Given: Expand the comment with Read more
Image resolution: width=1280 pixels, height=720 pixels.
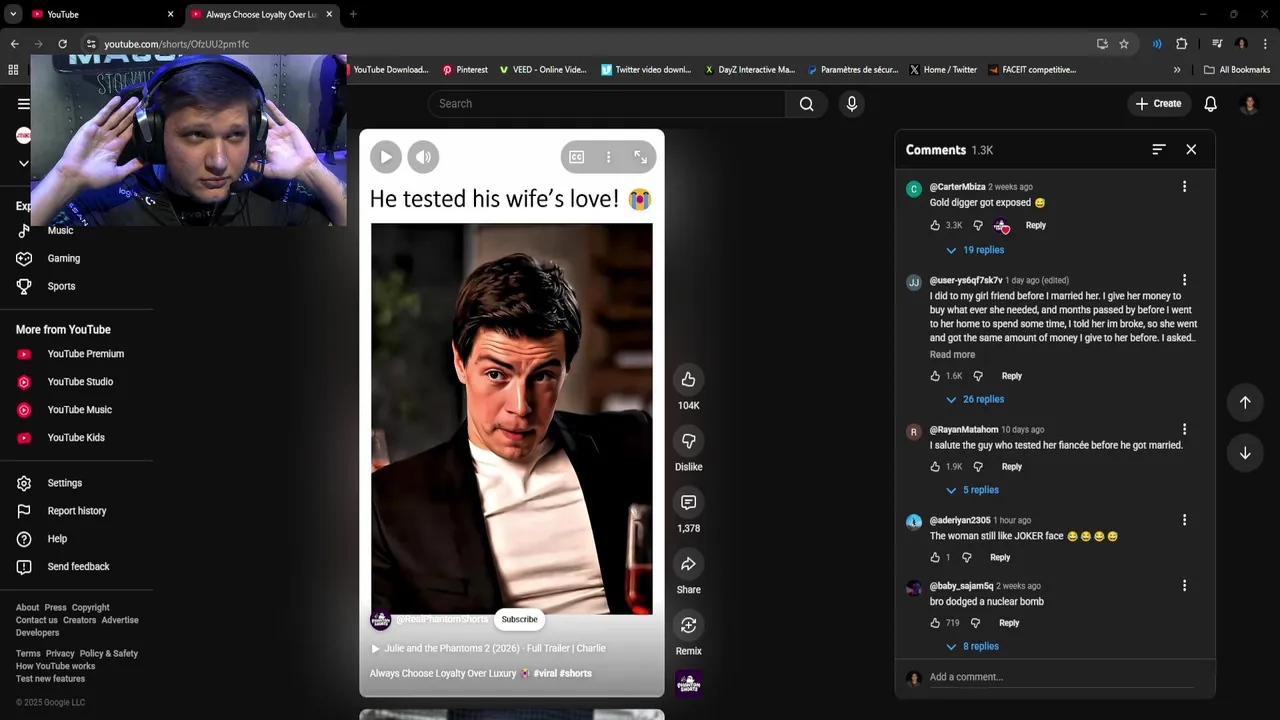Looking at the screenshot, I should pyautogui.click(x=952, y=355).
